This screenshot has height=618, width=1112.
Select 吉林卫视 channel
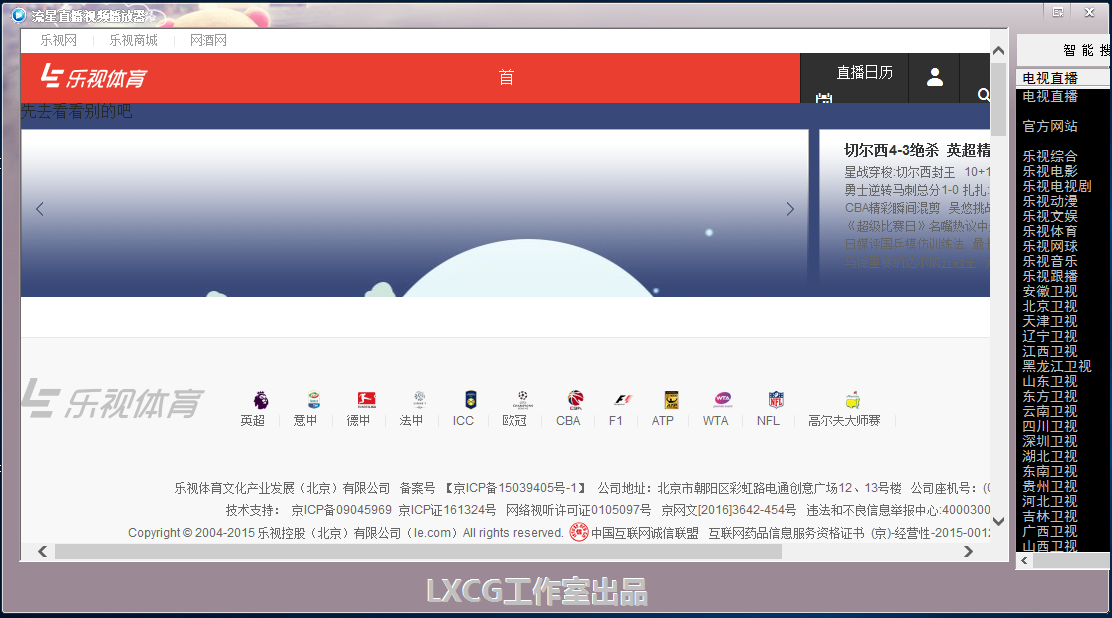(x=1050, y=516)
